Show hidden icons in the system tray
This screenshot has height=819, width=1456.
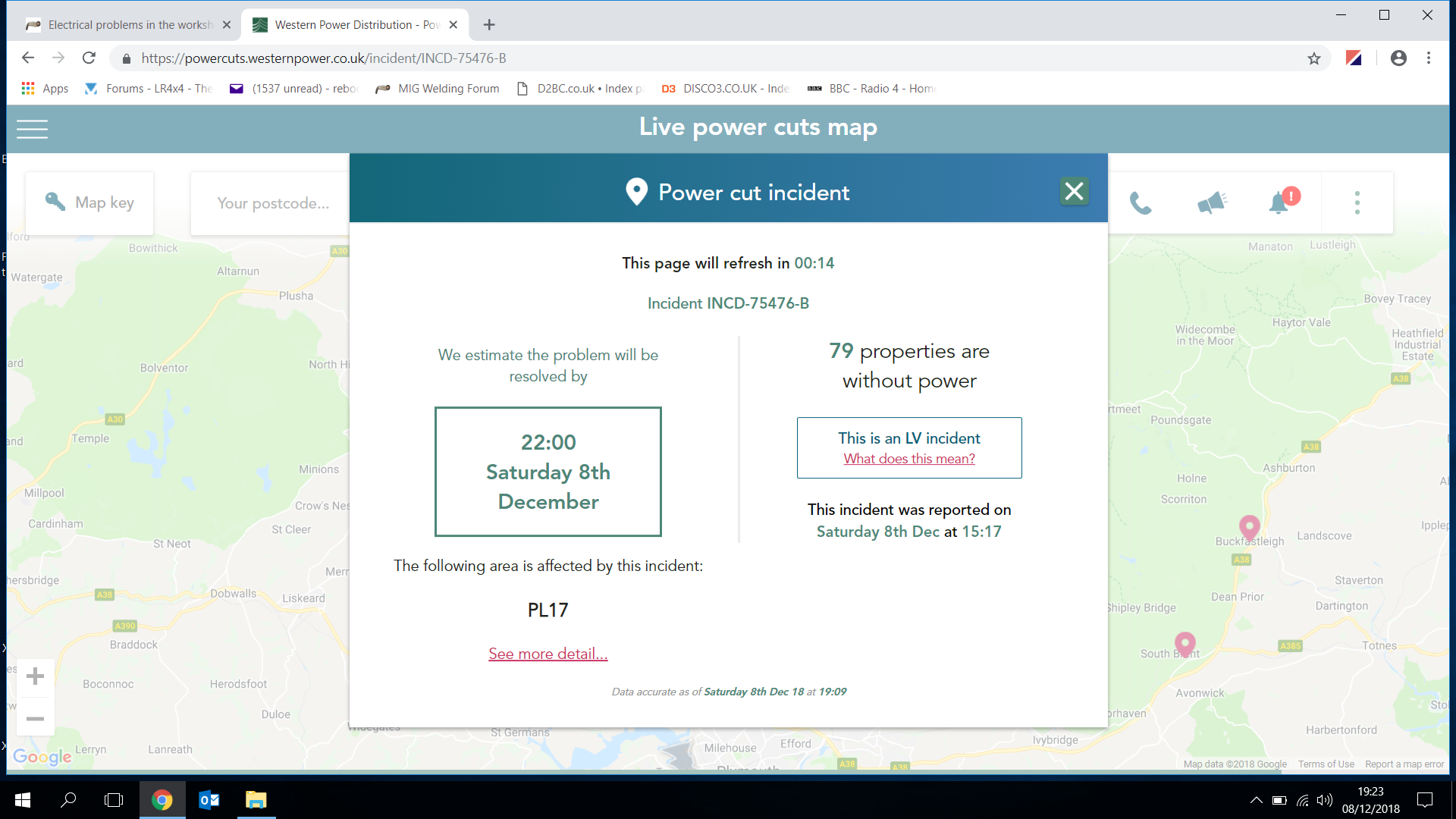coord(1256,800)
